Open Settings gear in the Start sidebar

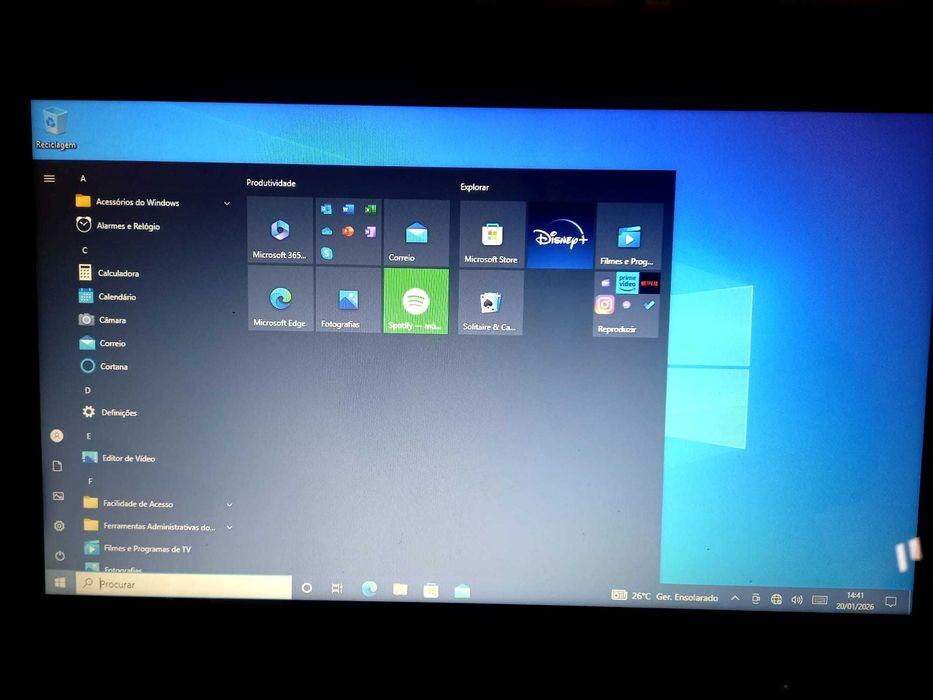point(59,526)
